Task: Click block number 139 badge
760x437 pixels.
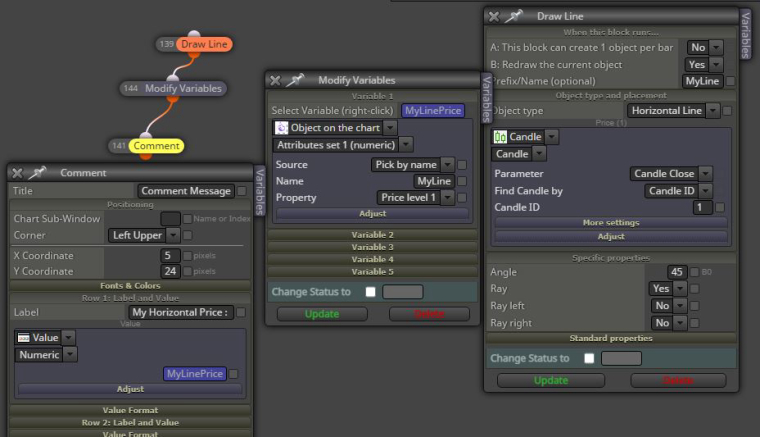Action: click(x=166, y=44)
